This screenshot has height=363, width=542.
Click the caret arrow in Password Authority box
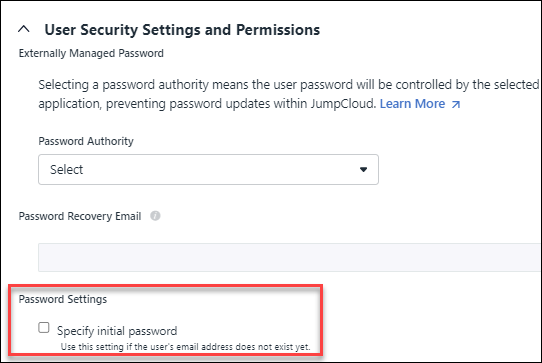click(x=363, y=169)
